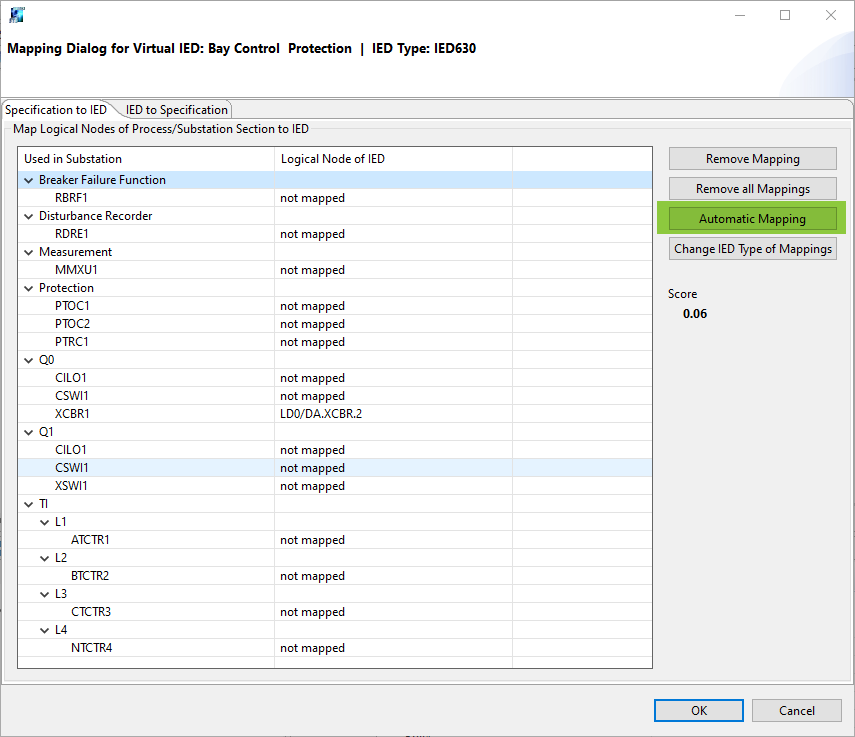Maximize the Mapping Dialog window
Viewport: 855px width, 737px height.
(785, 15)
